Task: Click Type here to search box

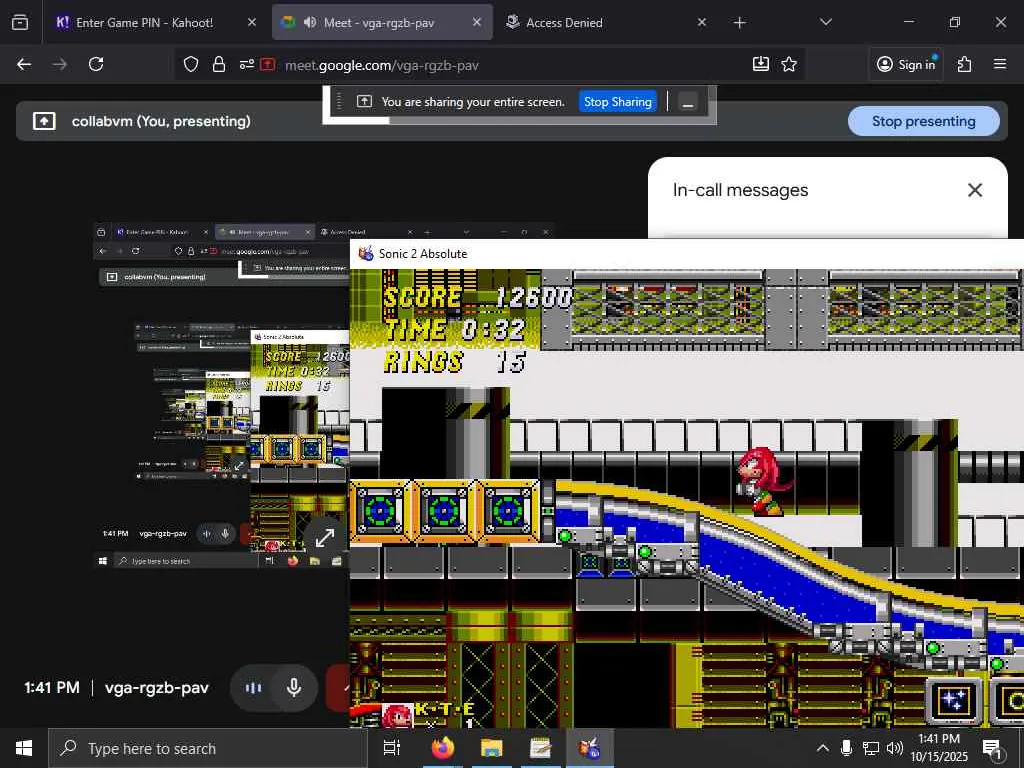Action: pos(208,748)
